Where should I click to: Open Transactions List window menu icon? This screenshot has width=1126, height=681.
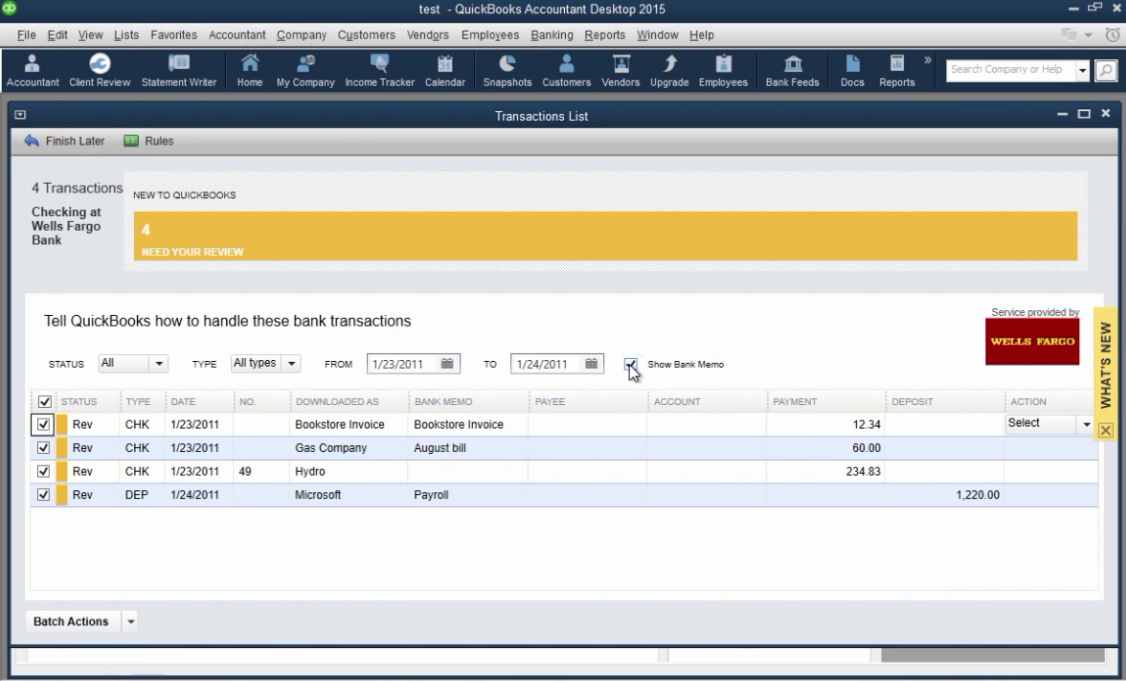(x=20, y=115)
